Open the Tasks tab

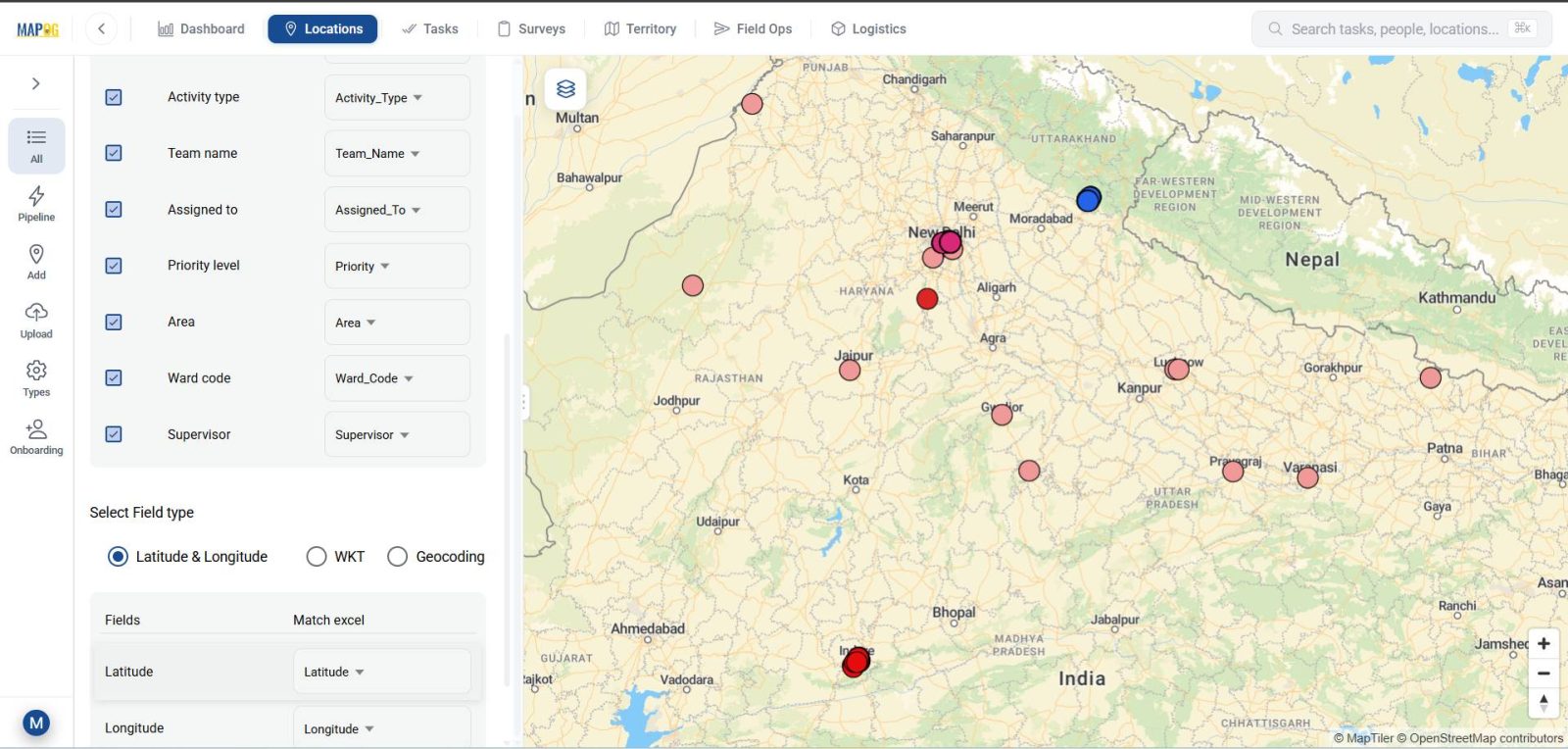point(430,28)
